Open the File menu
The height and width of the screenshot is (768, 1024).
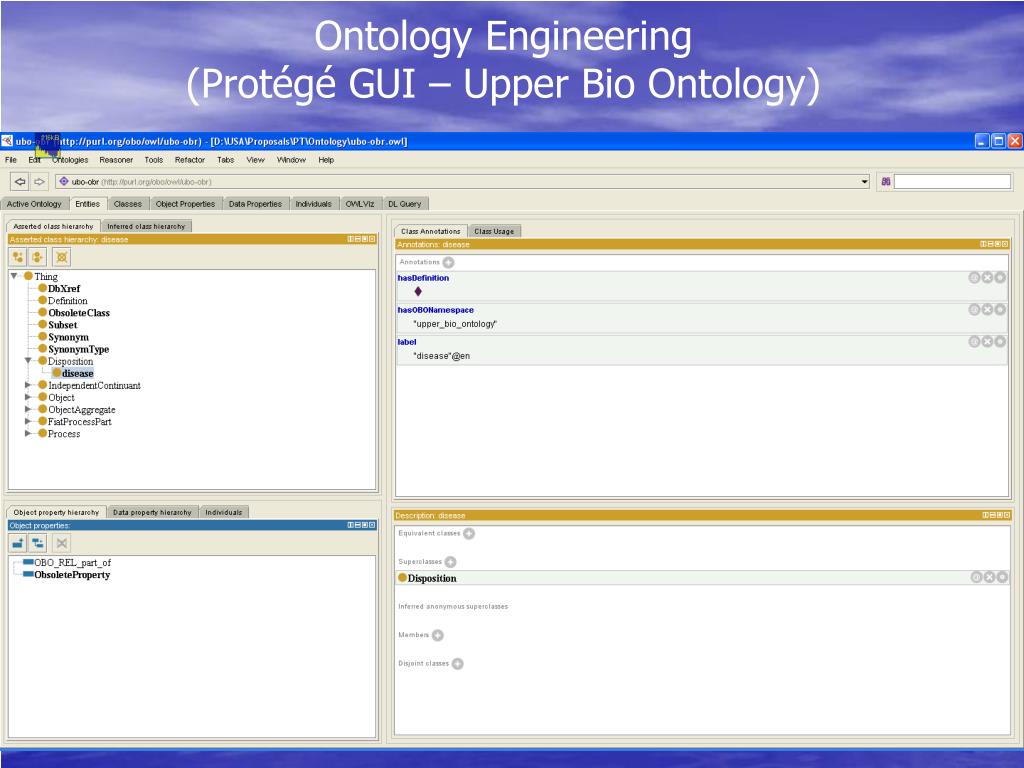point(11,160)
